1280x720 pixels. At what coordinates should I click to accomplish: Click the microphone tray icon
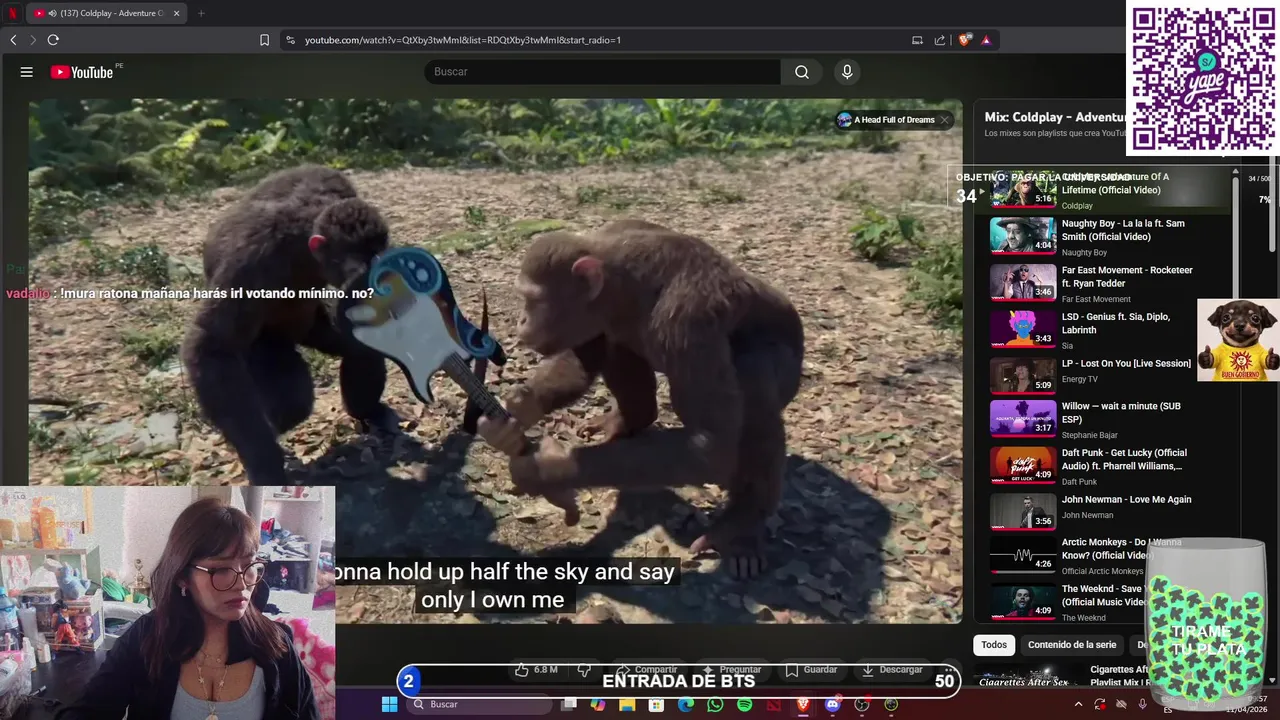click(x=1142, y=705)
